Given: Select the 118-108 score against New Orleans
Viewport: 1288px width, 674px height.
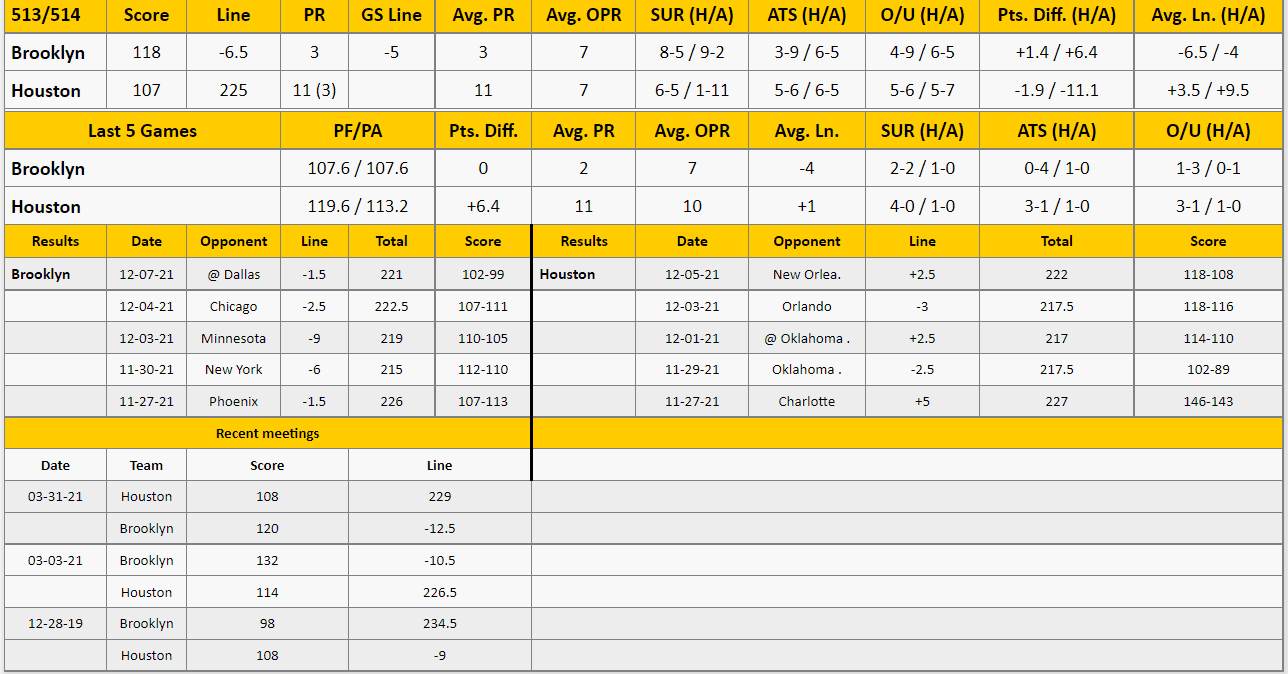Looking at the screenshot, I should click(x=1207, y=274).
